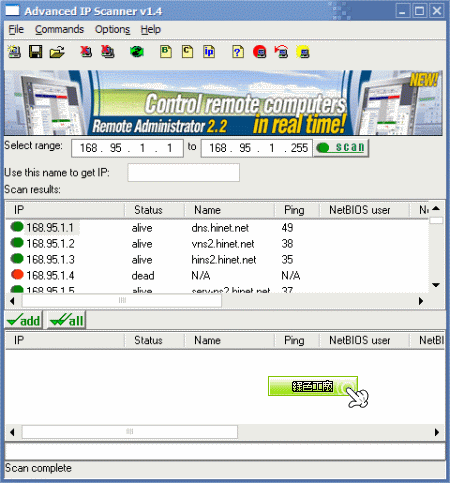Open the Help menu
This screenshot has width=450, height=483.
[150, 29]
